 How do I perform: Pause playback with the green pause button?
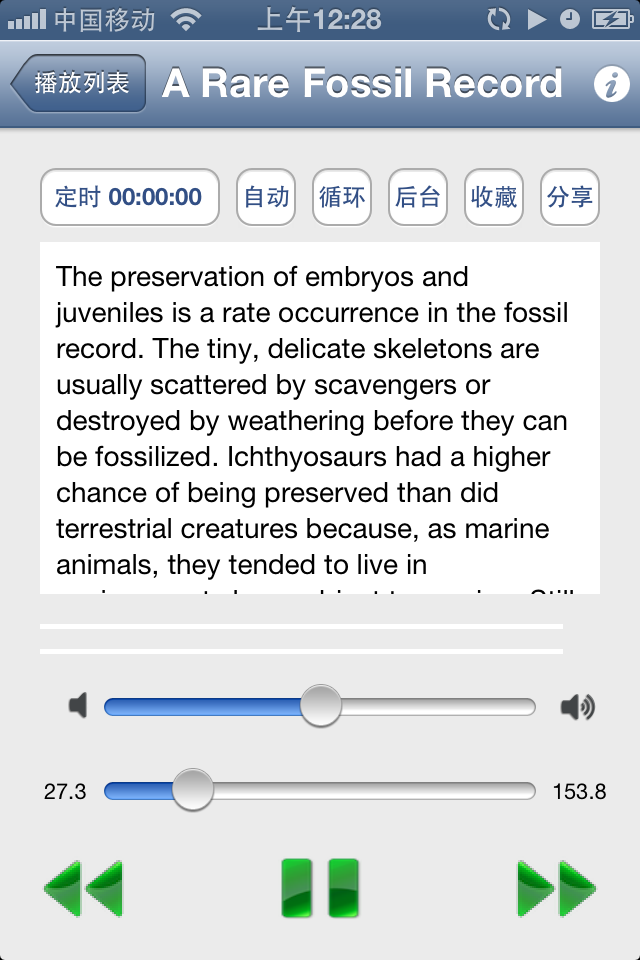320,887
